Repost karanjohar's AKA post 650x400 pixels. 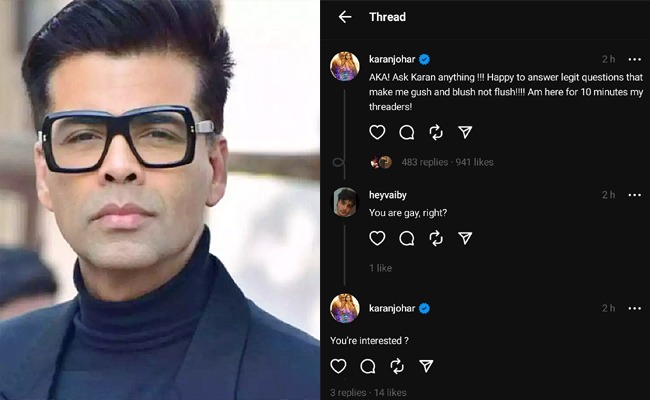pos(436,133)
